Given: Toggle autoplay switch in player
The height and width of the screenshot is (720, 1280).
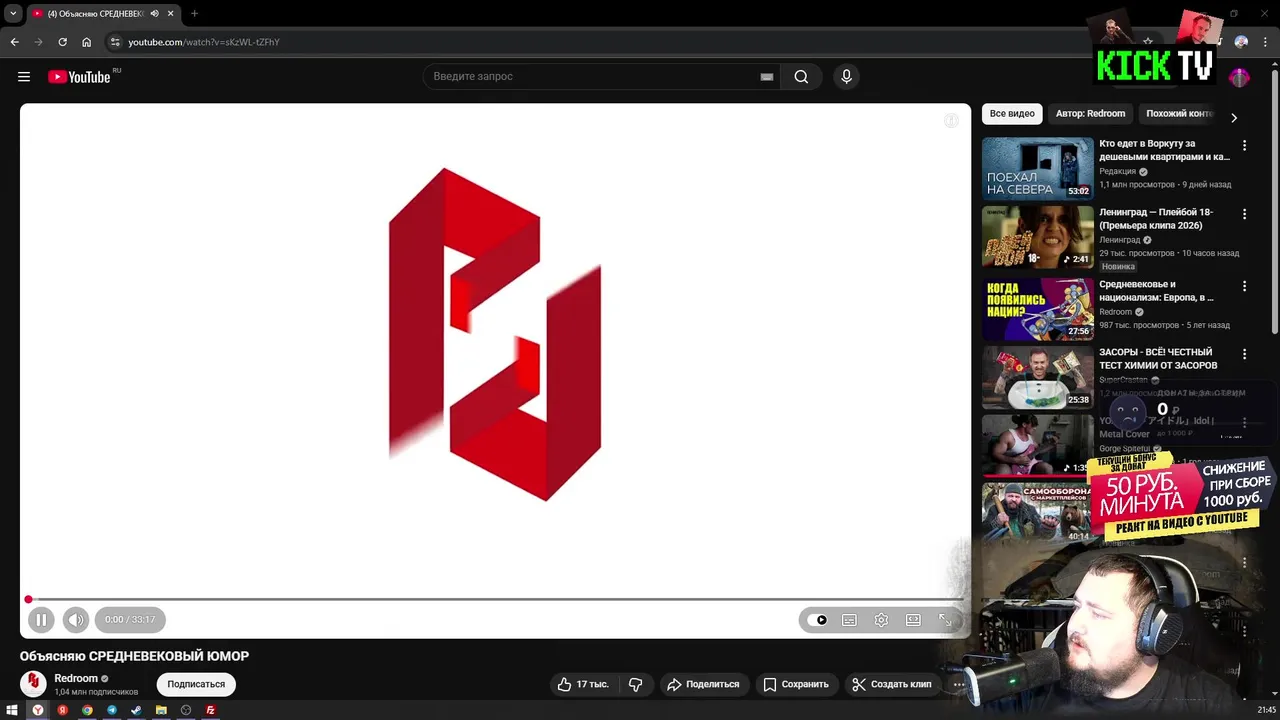Looking at the screenshot, I should (x=818, y=620).
